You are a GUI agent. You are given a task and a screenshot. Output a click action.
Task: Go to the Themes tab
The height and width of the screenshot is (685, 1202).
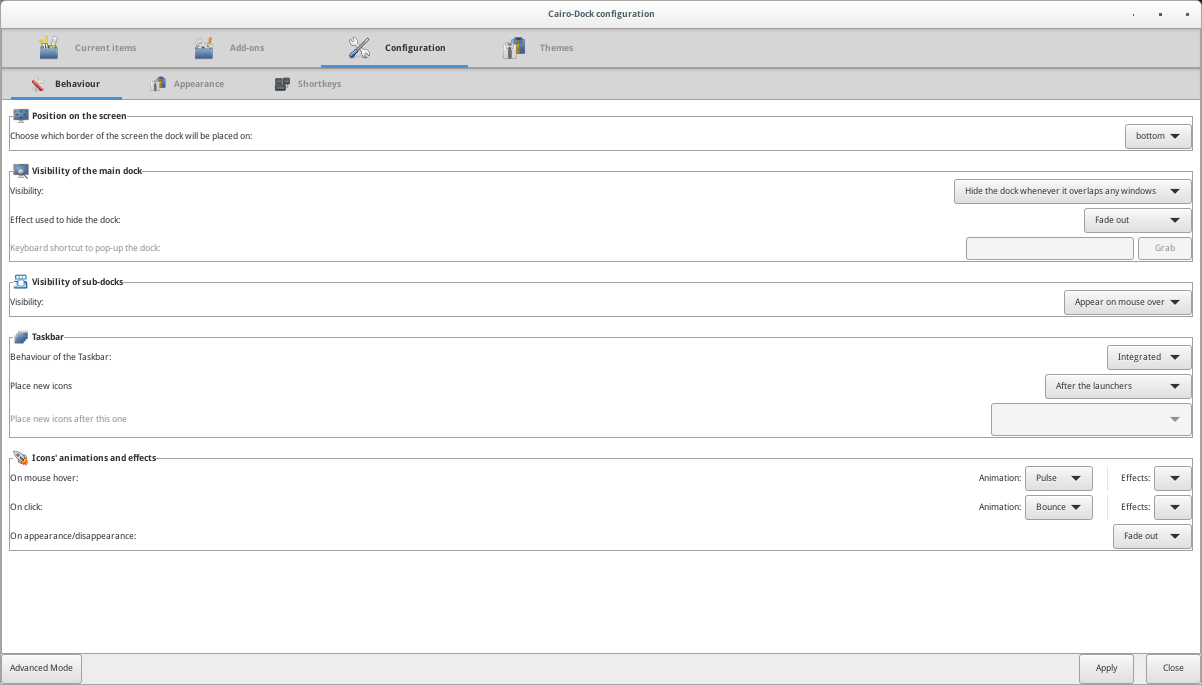point(538,48)
